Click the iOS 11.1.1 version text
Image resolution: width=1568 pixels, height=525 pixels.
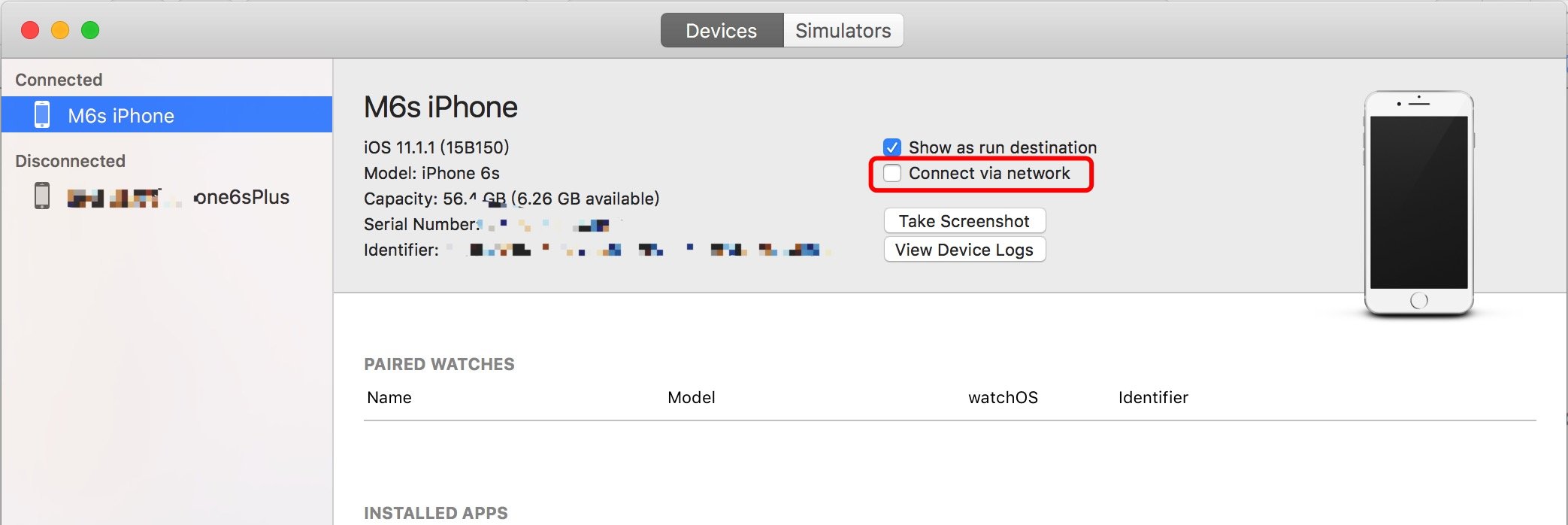[436, 147]
